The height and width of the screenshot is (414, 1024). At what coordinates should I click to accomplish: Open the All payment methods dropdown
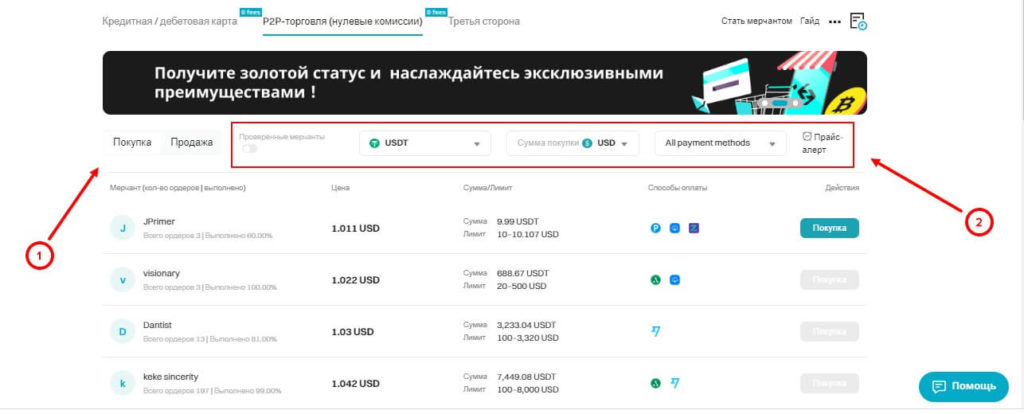pos(720,143)
